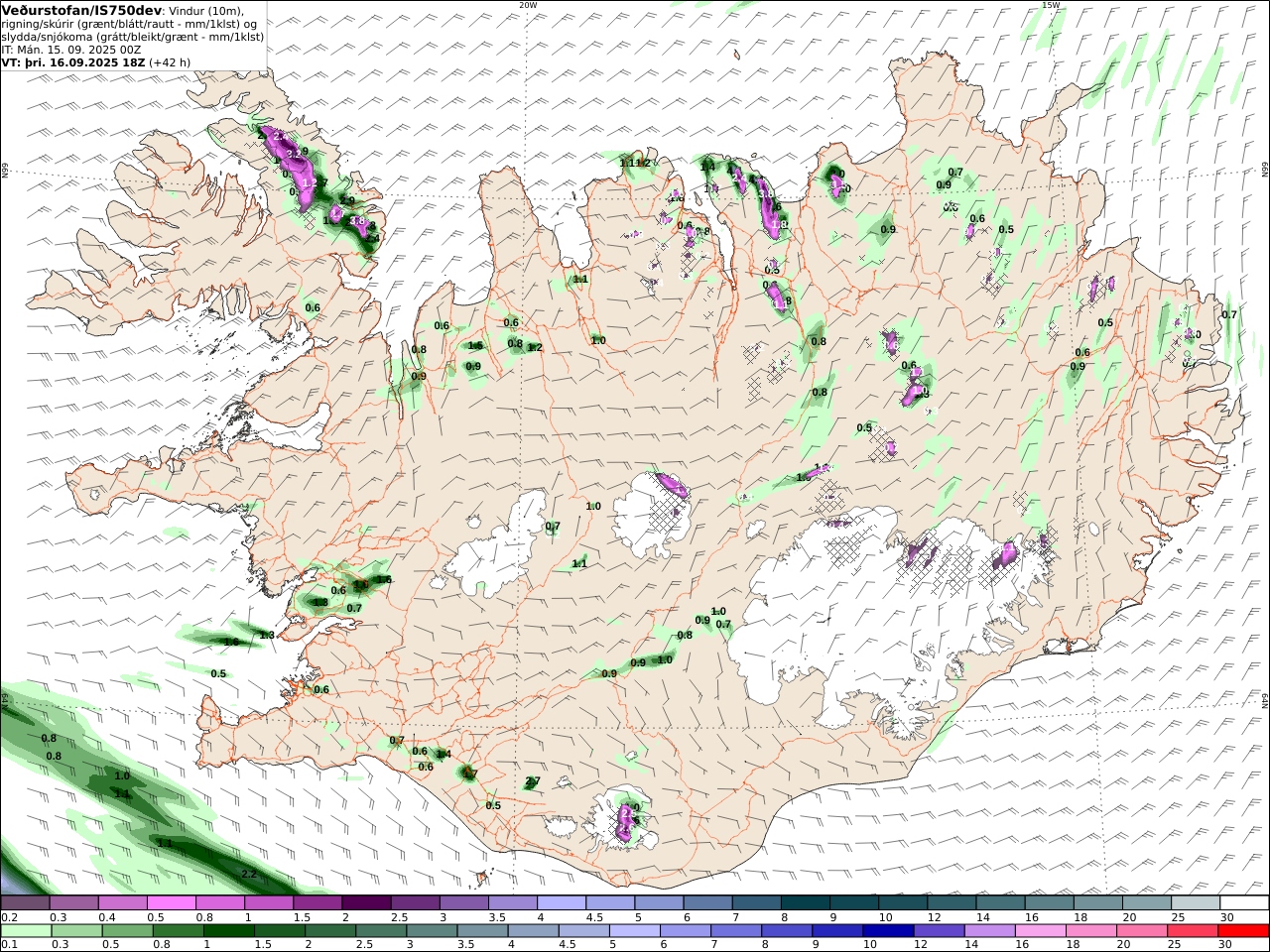Click the darkest green 1 rain legend swatch

coord(228,931)
